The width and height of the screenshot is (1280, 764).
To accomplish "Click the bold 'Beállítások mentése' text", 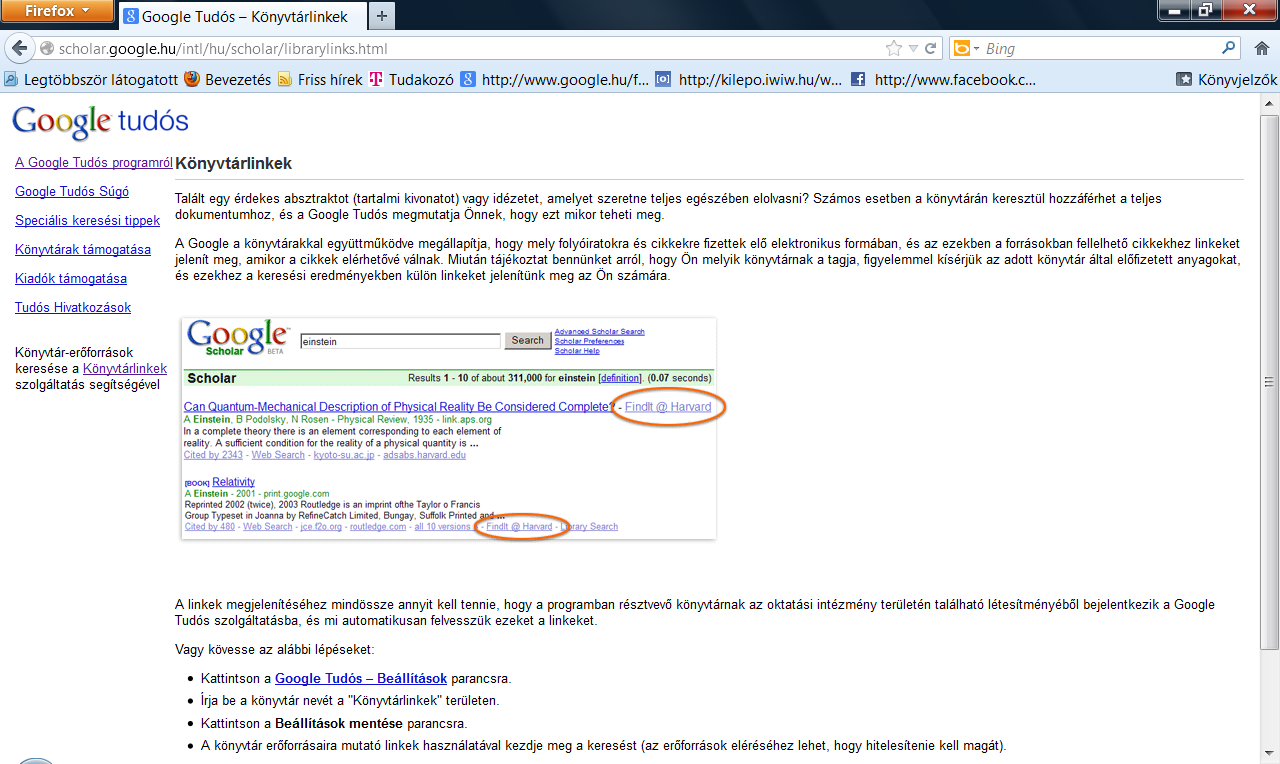I will 339,723.
